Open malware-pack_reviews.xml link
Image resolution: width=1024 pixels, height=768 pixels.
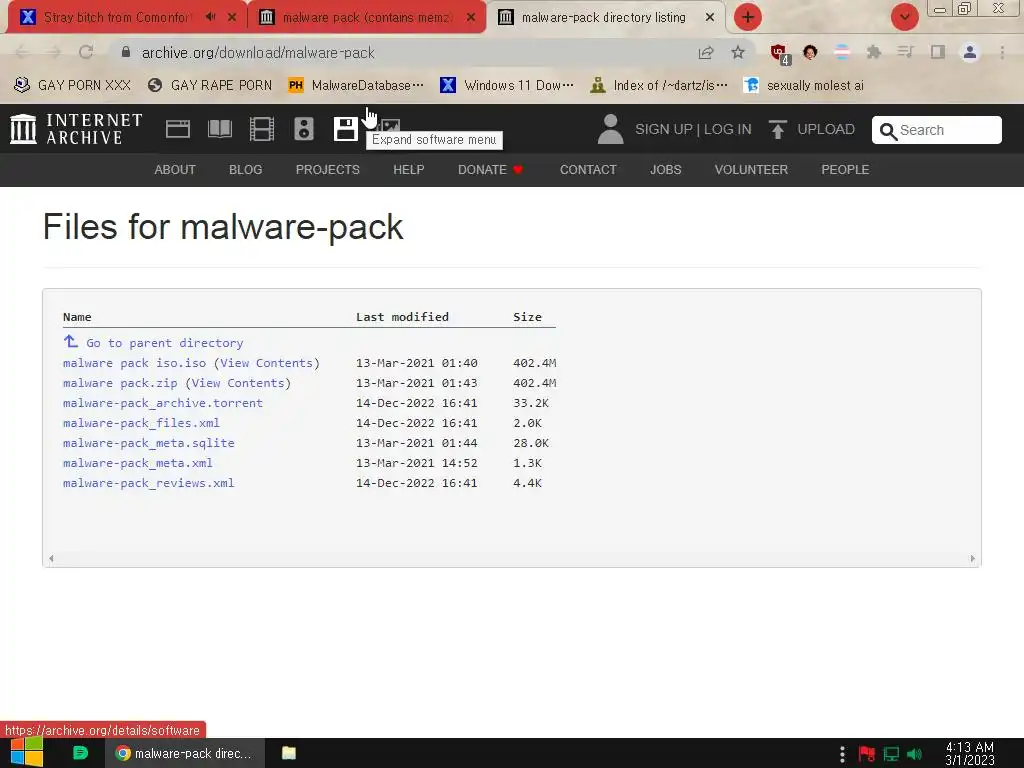148,483
